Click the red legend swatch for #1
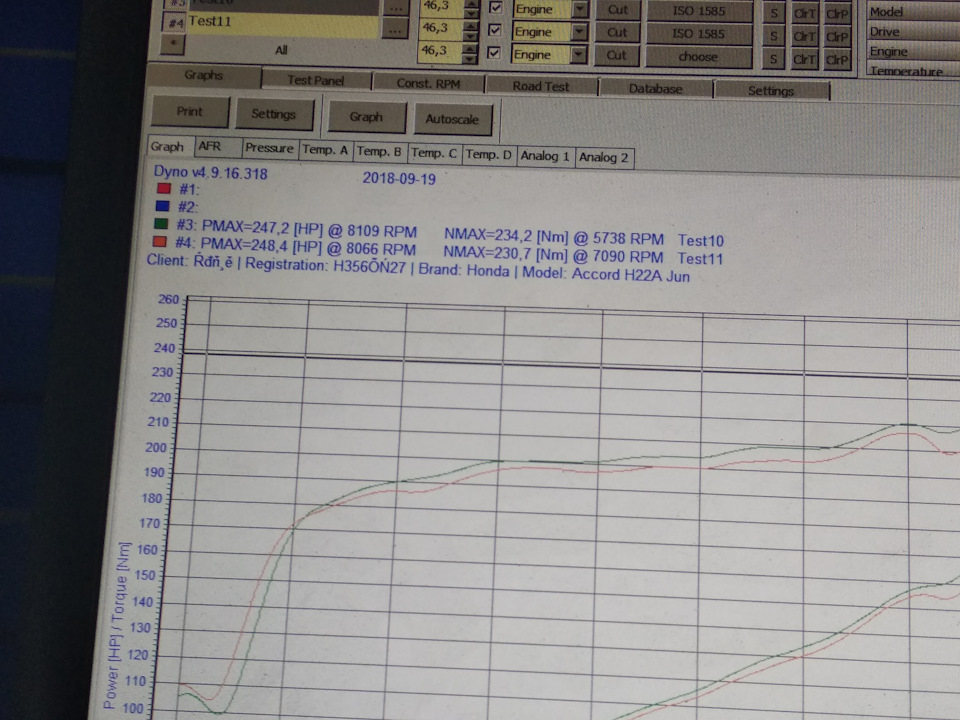960x720 pixels. point(163,188)
